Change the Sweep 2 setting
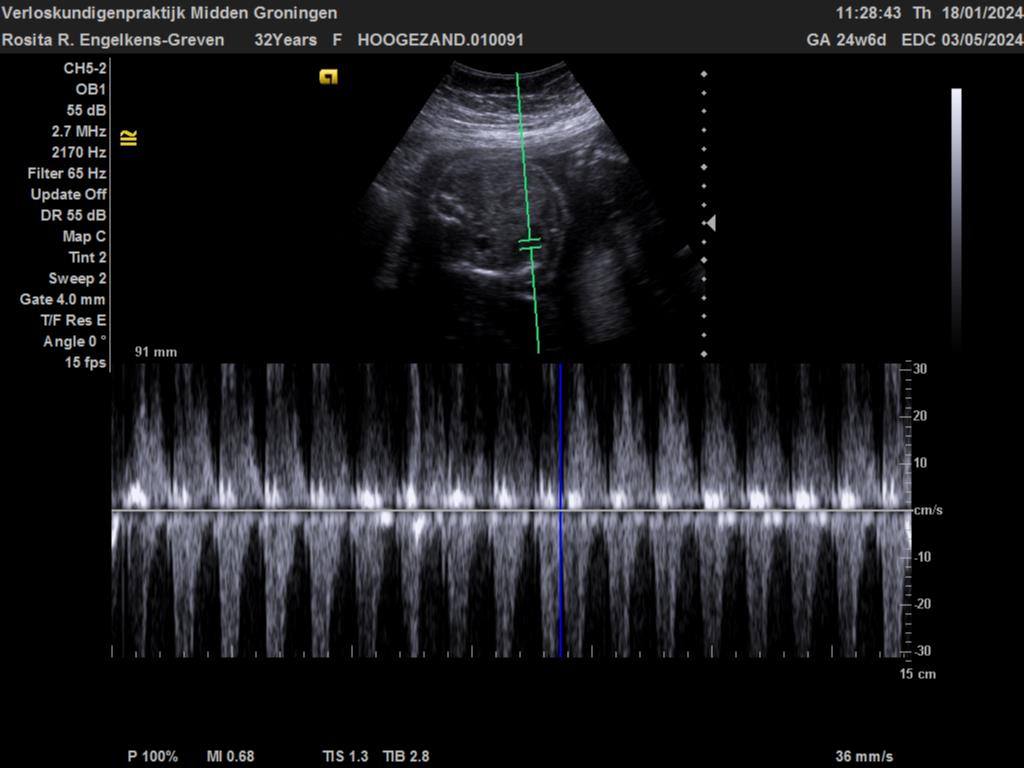1024x768 pixels. (77, 278)
